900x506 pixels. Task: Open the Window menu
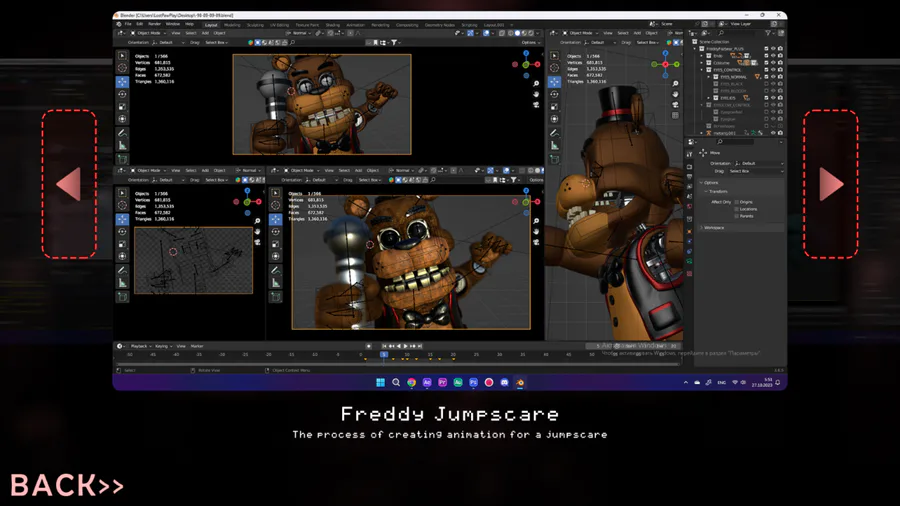point(173,24)
